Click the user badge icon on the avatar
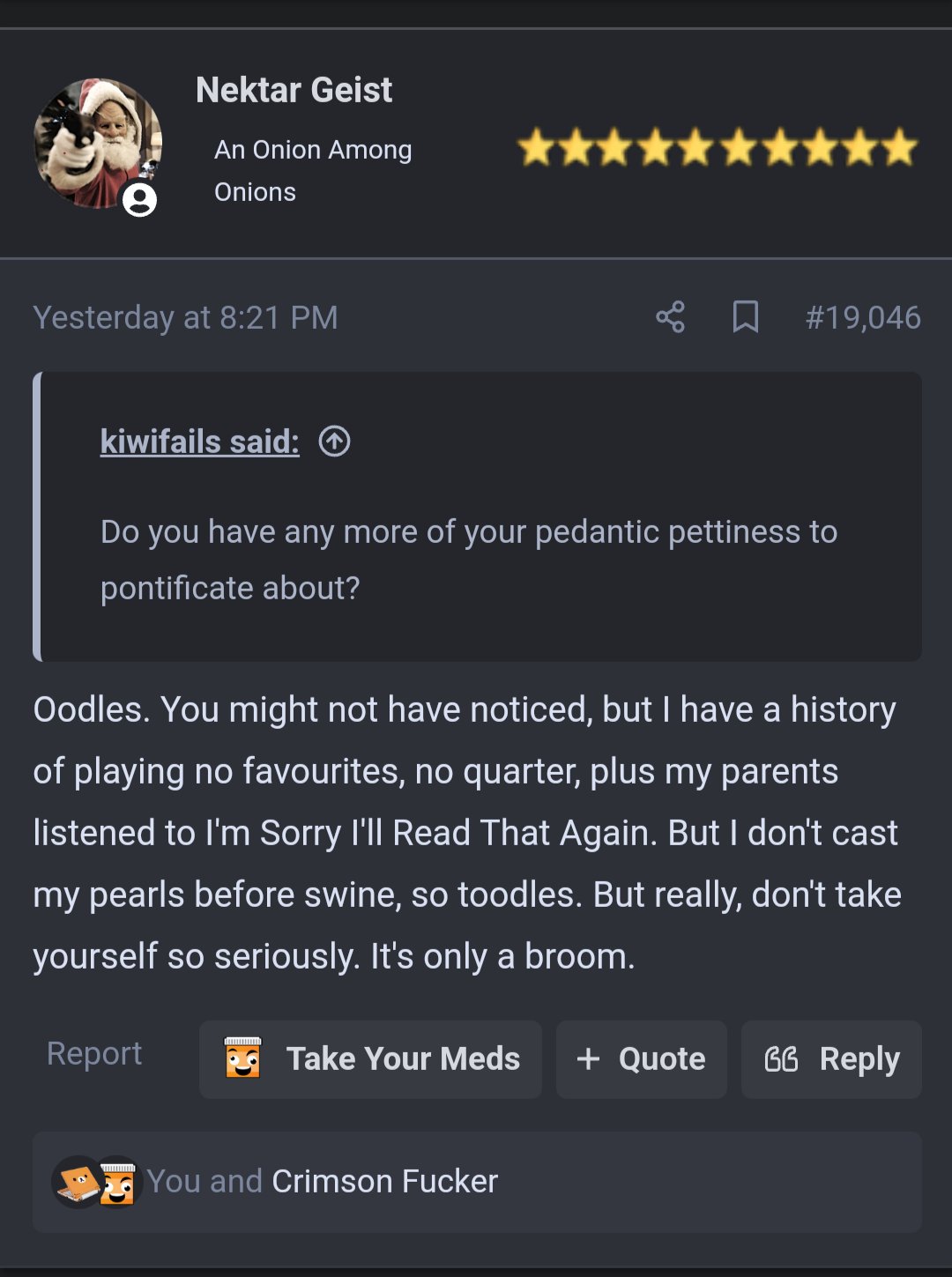The width and height of the screenshot is (952, 1277). pyautogui.click(x=139, y=200)
